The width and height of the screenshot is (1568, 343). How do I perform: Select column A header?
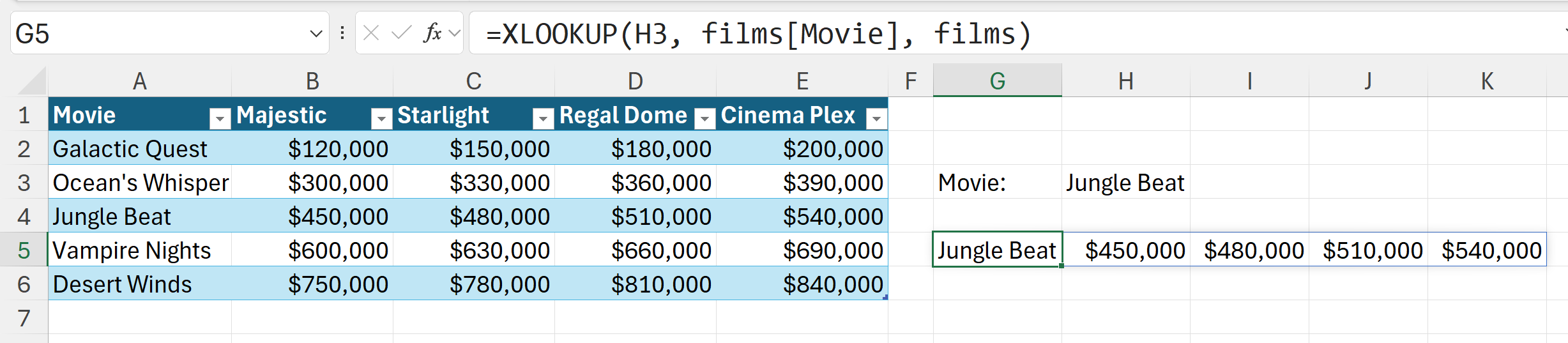139,81
